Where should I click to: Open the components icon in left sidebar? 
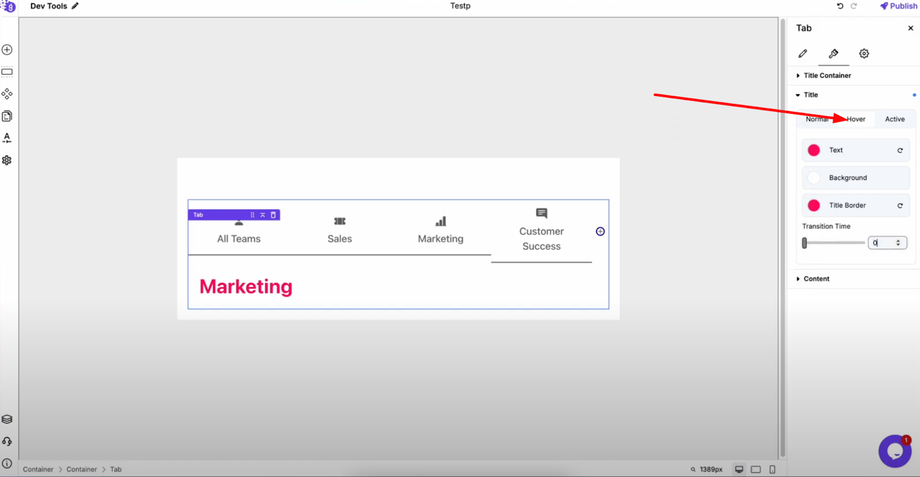tap(7, 94)
